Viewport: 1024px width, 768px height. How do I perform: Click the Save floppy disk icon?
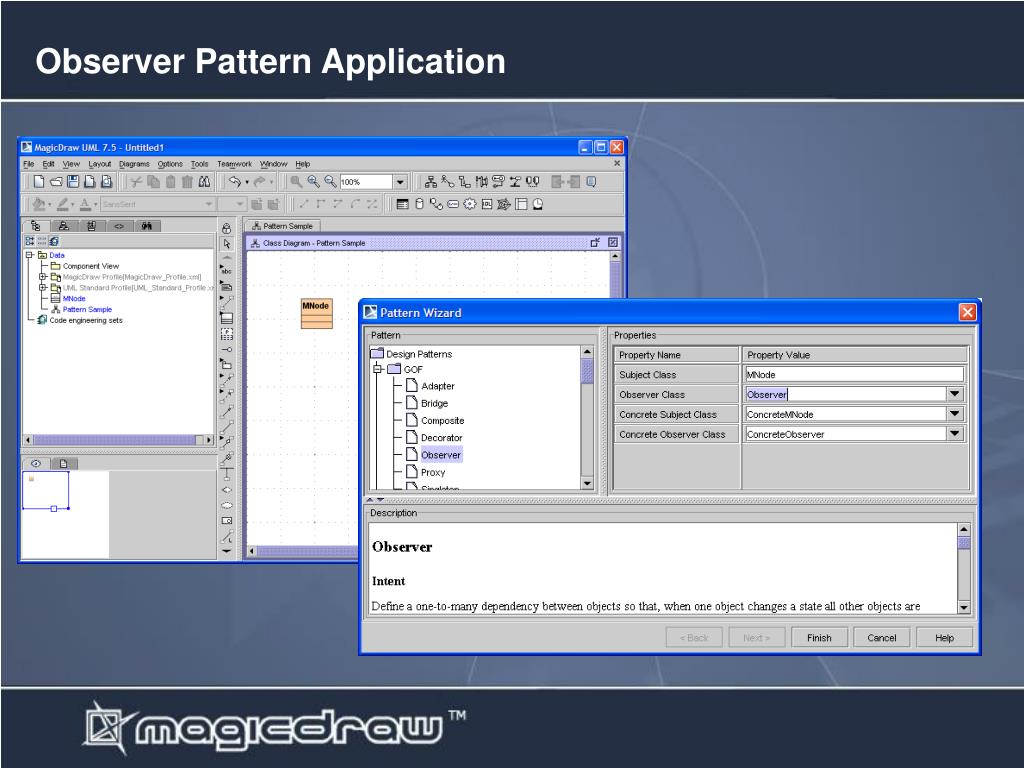[73, 182]
